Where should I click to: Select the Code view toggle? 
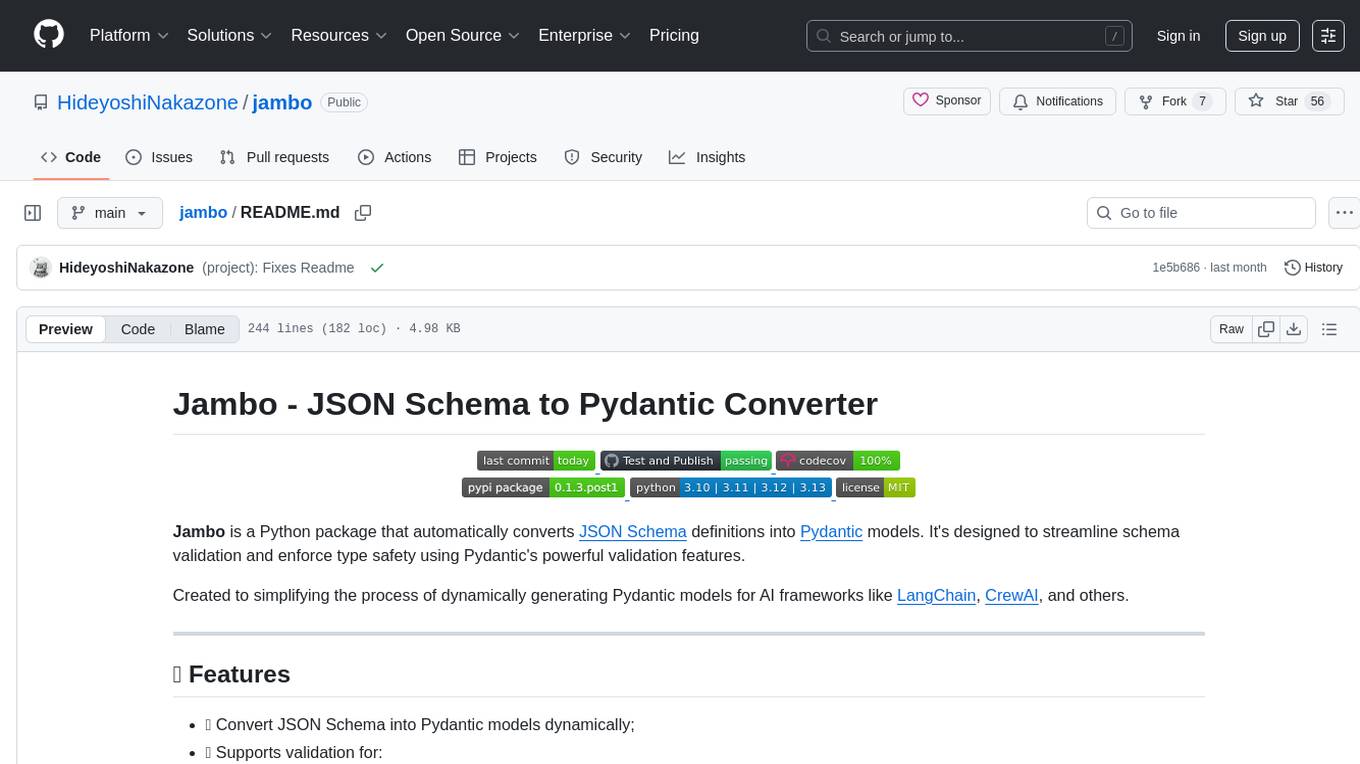138,329
